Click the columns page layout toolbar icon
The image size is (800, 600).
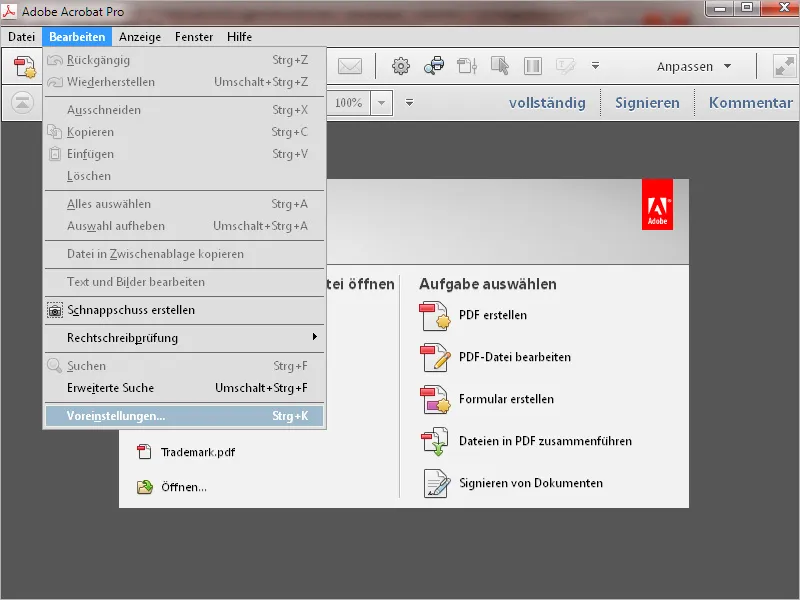pyautogui.click(x=533, y=66)
